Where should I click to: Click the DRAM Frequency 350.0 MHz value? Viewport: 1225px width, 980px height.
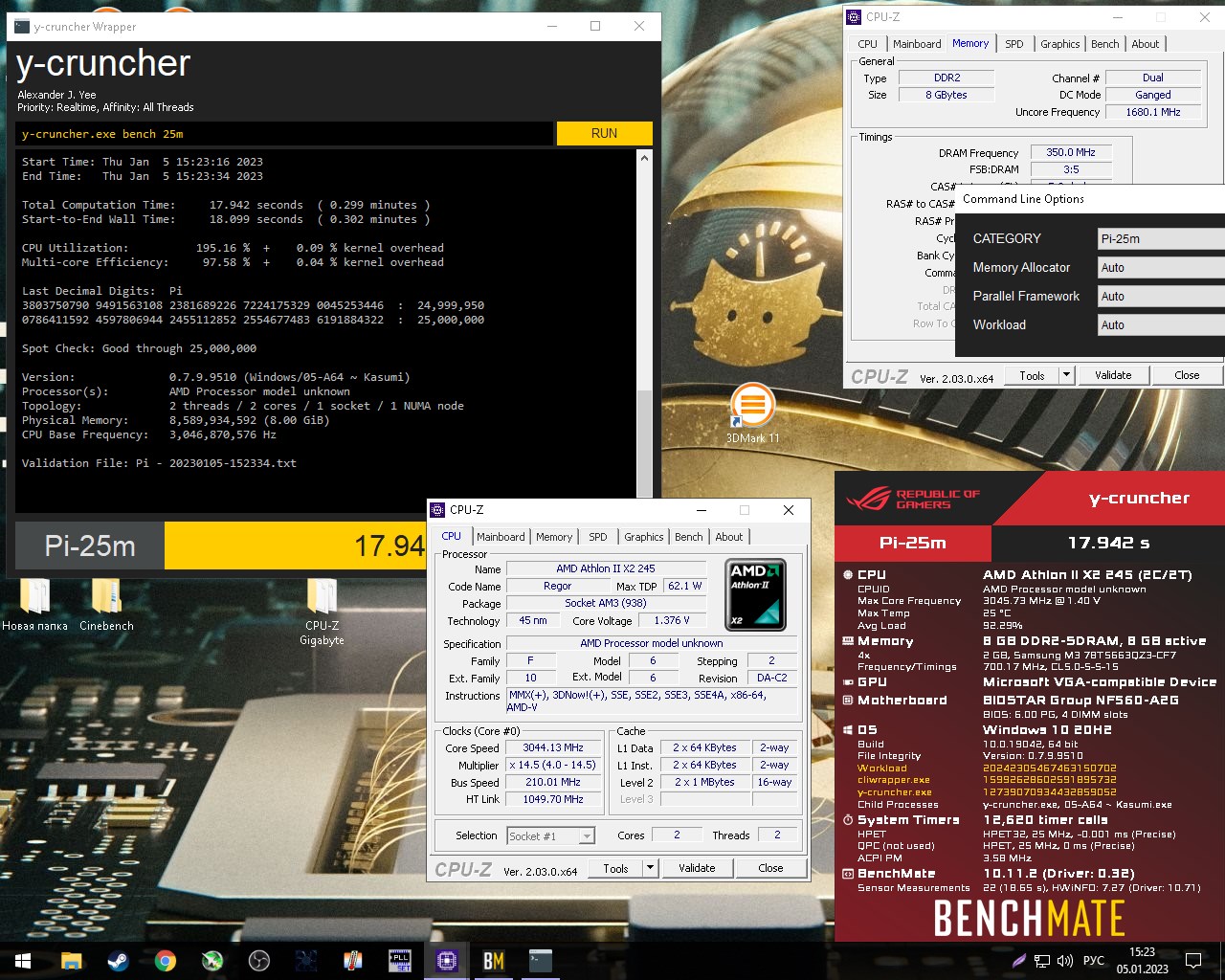(1071, 152)
